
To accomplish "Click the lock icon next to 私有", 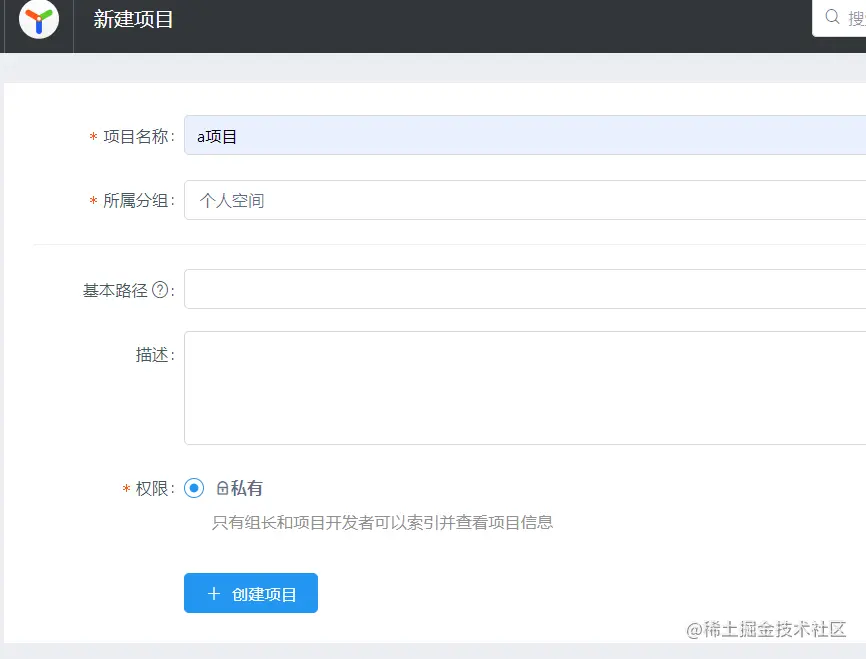I will point(222,488).
